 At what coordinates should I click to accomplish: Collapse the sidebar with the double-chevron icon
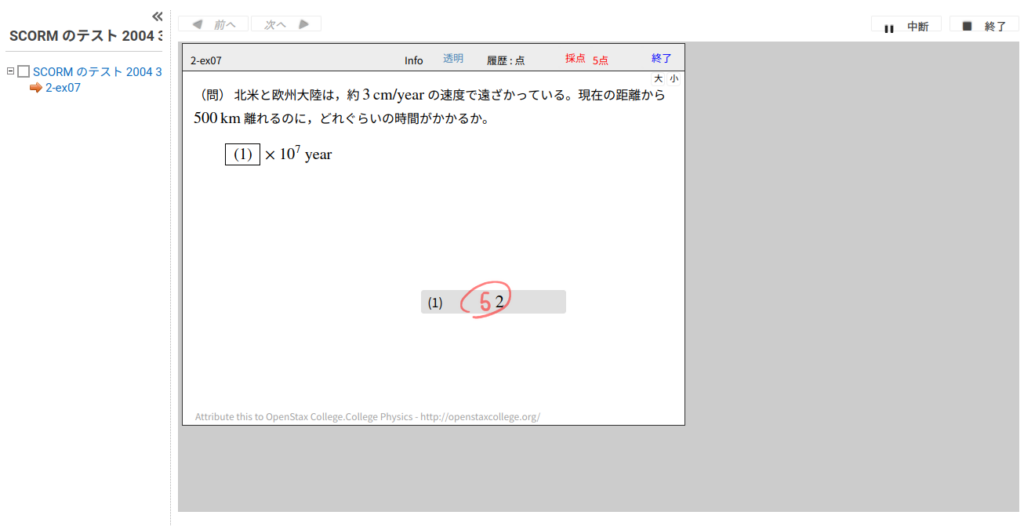coord(157,16)
